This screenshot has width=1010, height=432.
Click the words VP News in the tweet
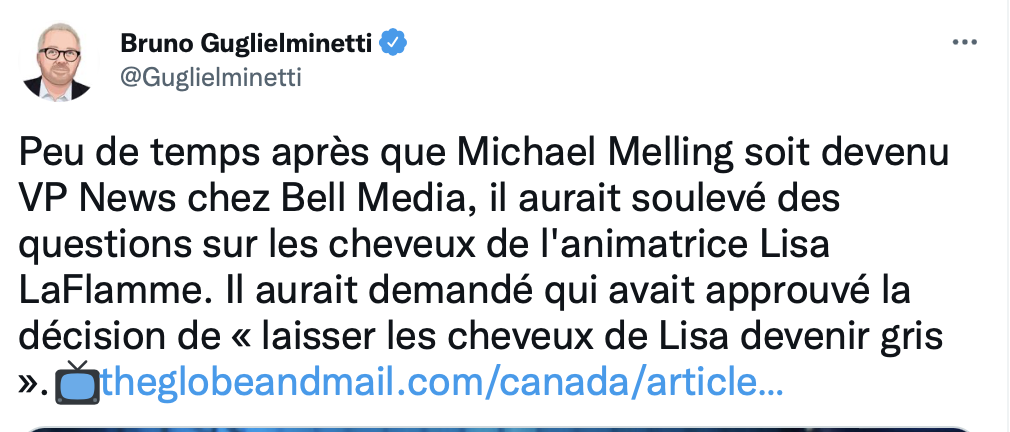98,199
